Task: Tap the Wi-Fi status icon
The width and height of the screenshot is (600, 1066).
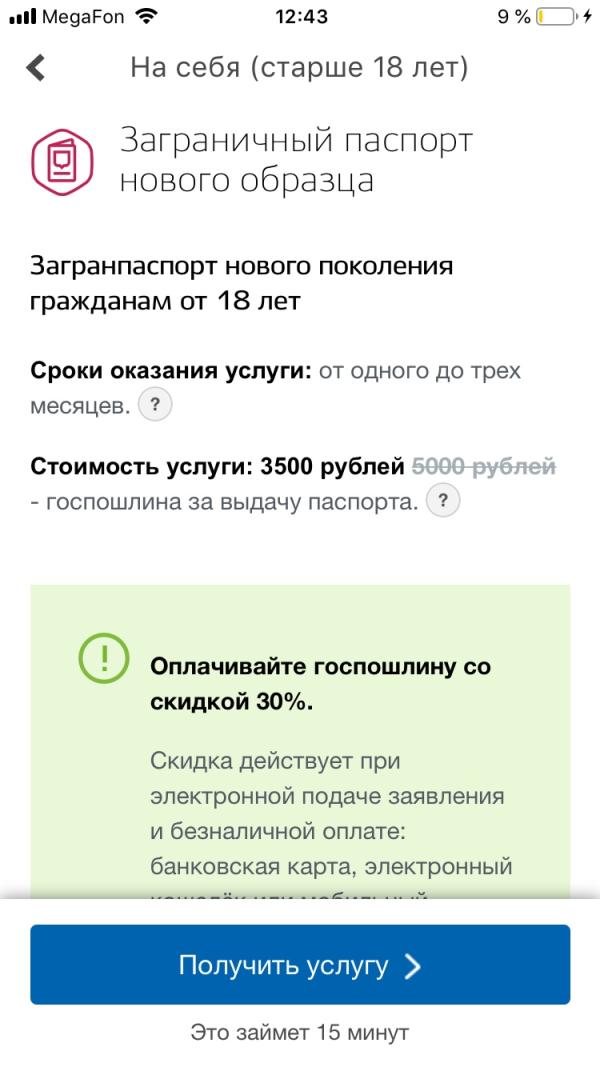Action: [145, 16]
